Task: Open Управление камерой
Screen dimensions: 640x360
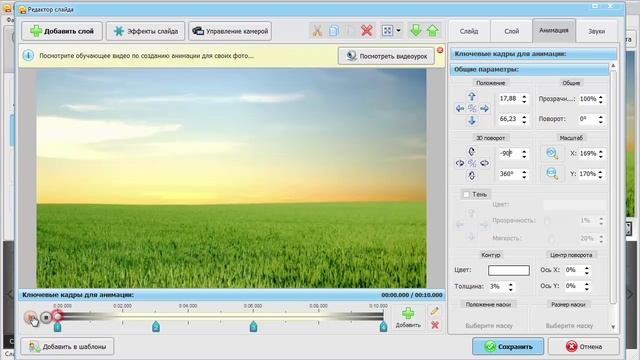Action: click(230, 31)
